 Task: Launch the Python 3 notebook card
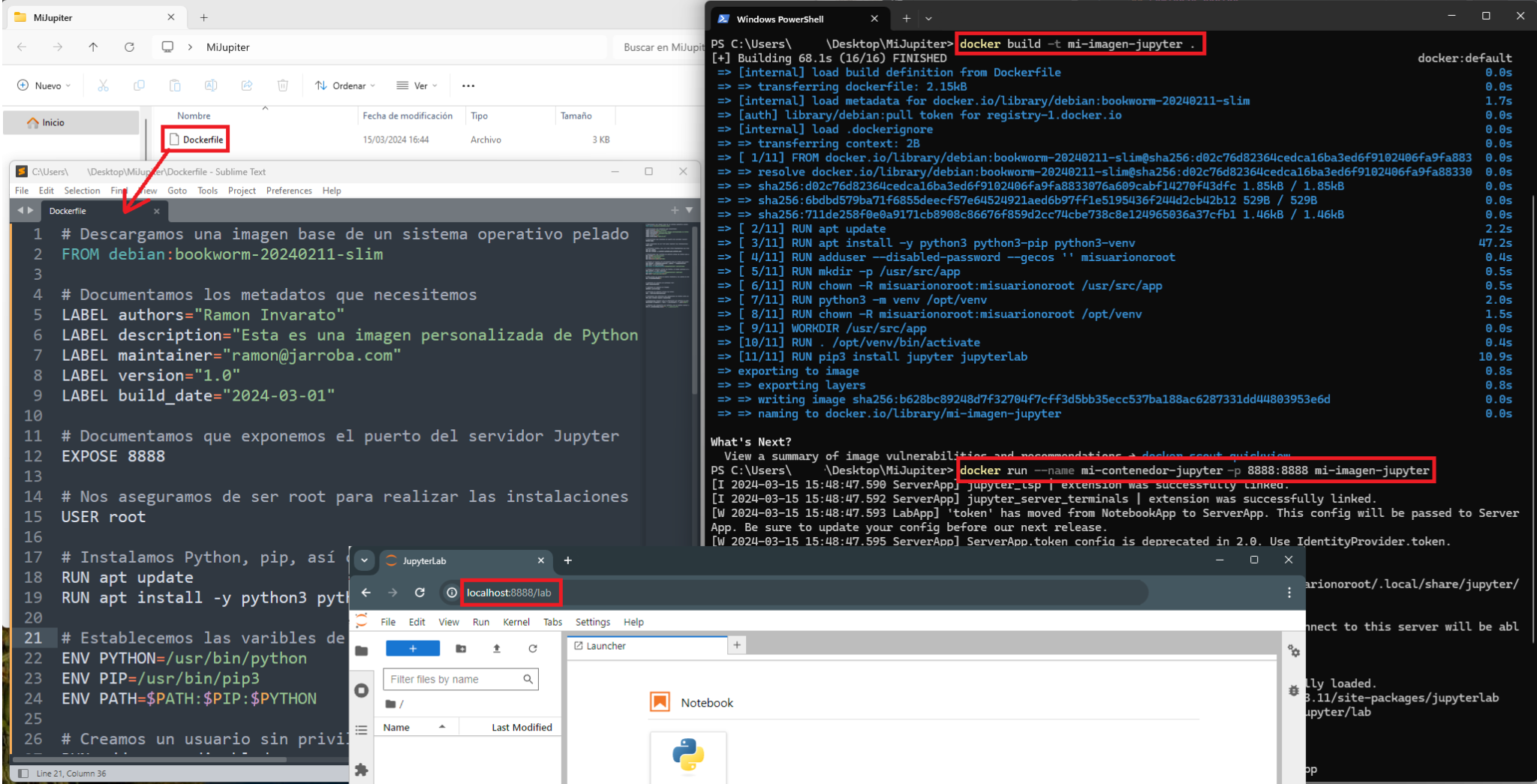688,756
